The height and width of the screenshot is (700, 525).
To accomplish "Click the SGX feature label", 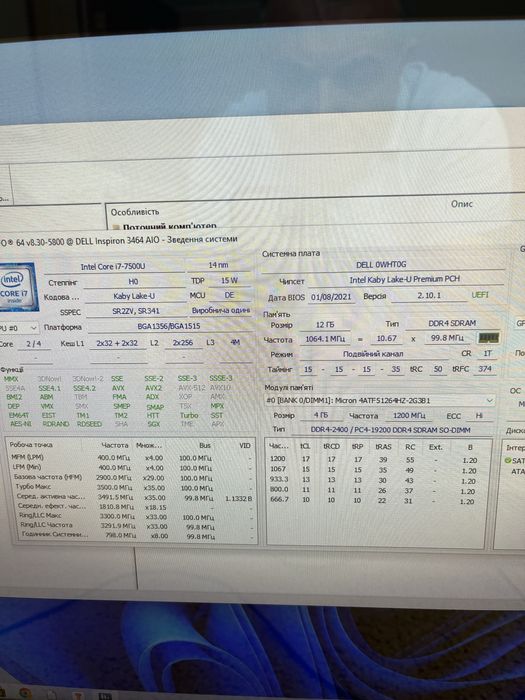I will click(154, 424).
